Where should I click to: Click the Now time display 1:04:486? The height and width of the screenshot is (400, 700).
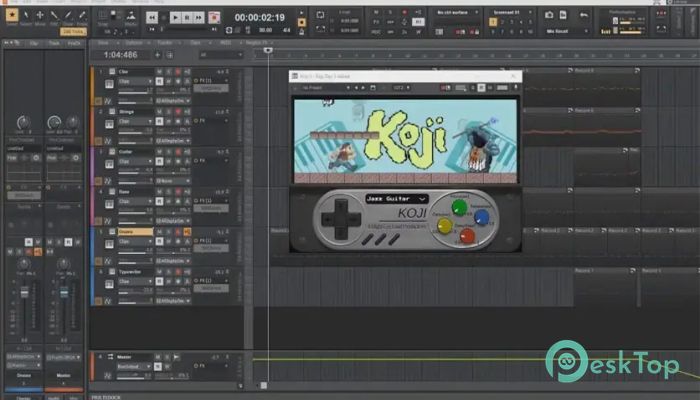[x=121, y=55]
